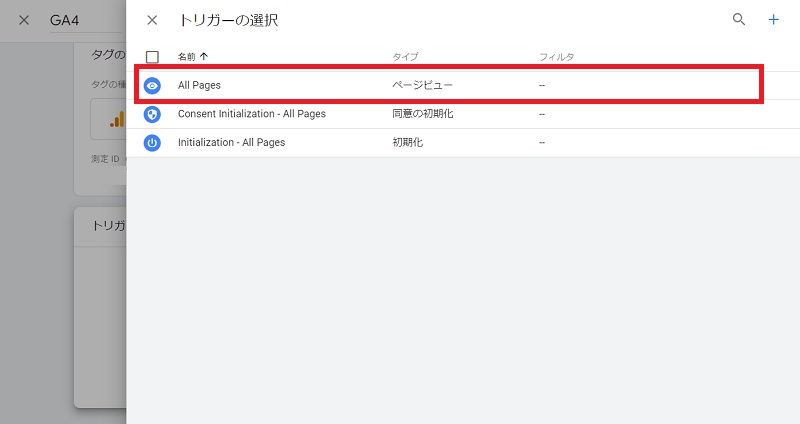800x424 pixels.
Task: Select Consent Initialization shield icon
Action: [x=152, y=114]
